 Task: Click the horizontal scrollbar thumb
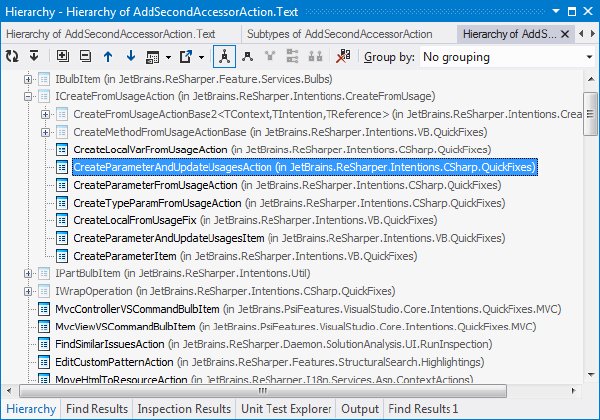click(x=263, y=391)
